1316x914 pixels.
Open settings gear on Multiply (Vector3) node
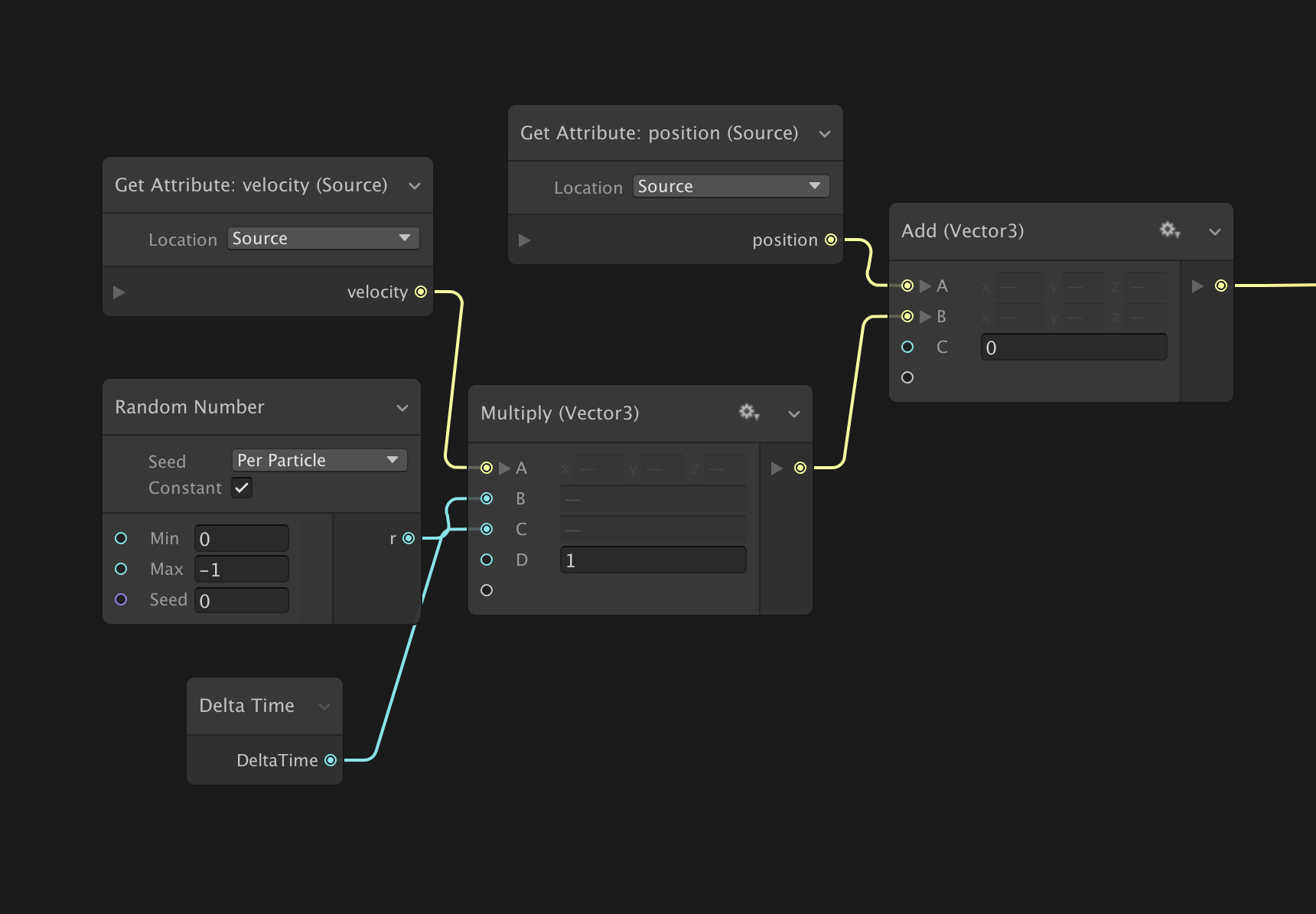tap(748, 413)
